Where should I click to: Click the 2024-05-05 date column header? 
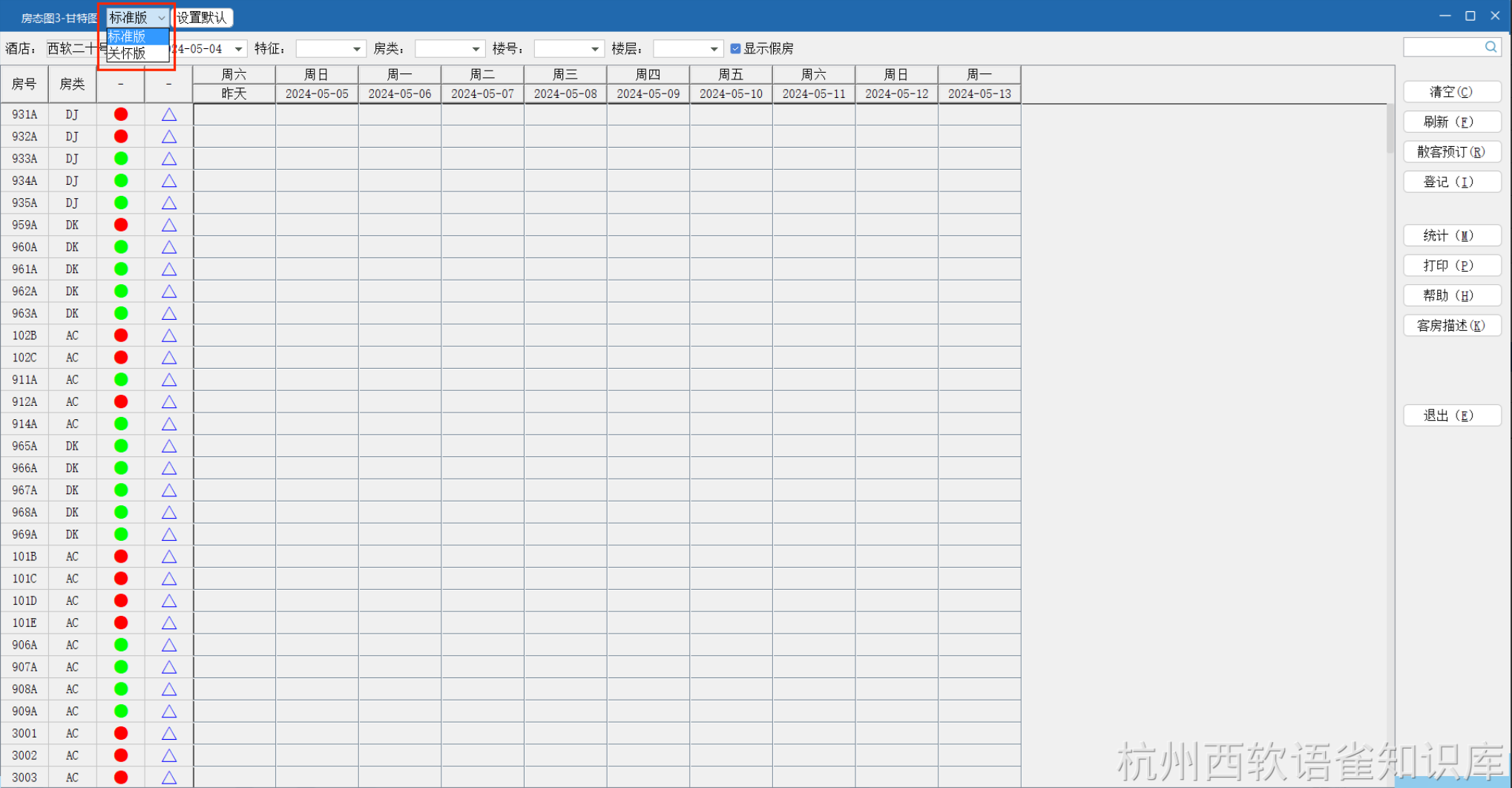pyautogui.click(x=317, y=93)
